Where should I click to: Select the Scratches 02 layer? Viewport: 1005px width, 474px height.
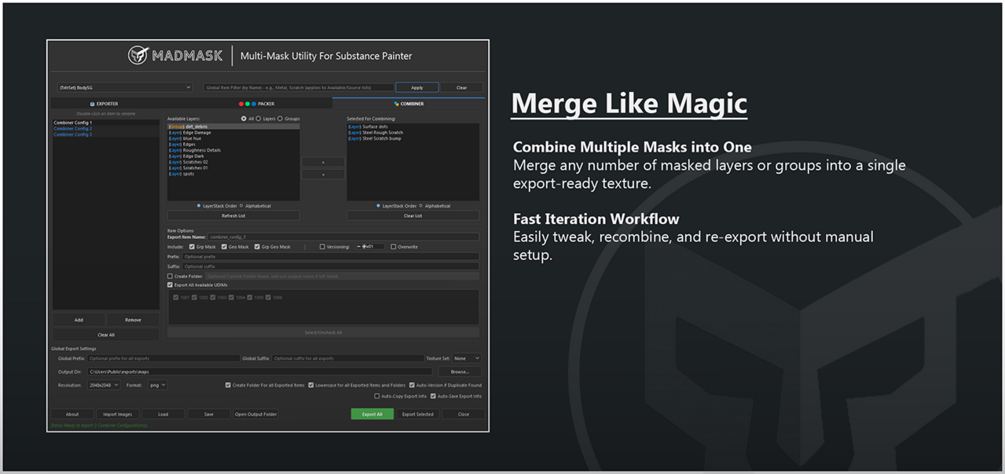pyautogui.click(x=233, y=162)
